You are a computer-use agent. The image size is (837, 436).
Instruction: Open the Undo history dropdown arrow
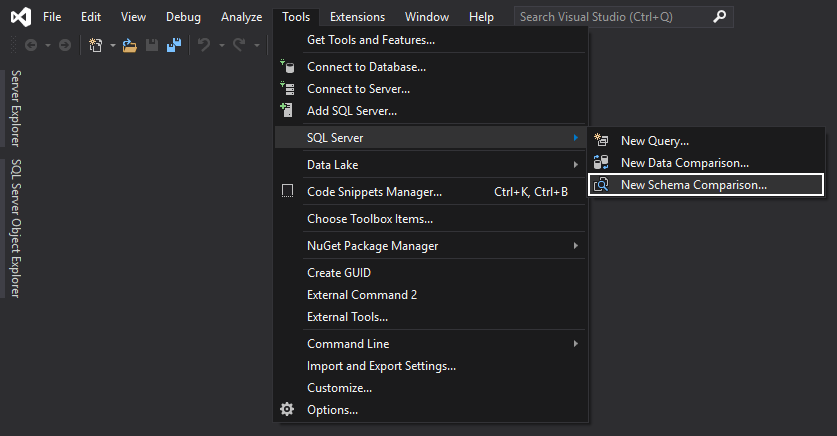click(222, 45)
